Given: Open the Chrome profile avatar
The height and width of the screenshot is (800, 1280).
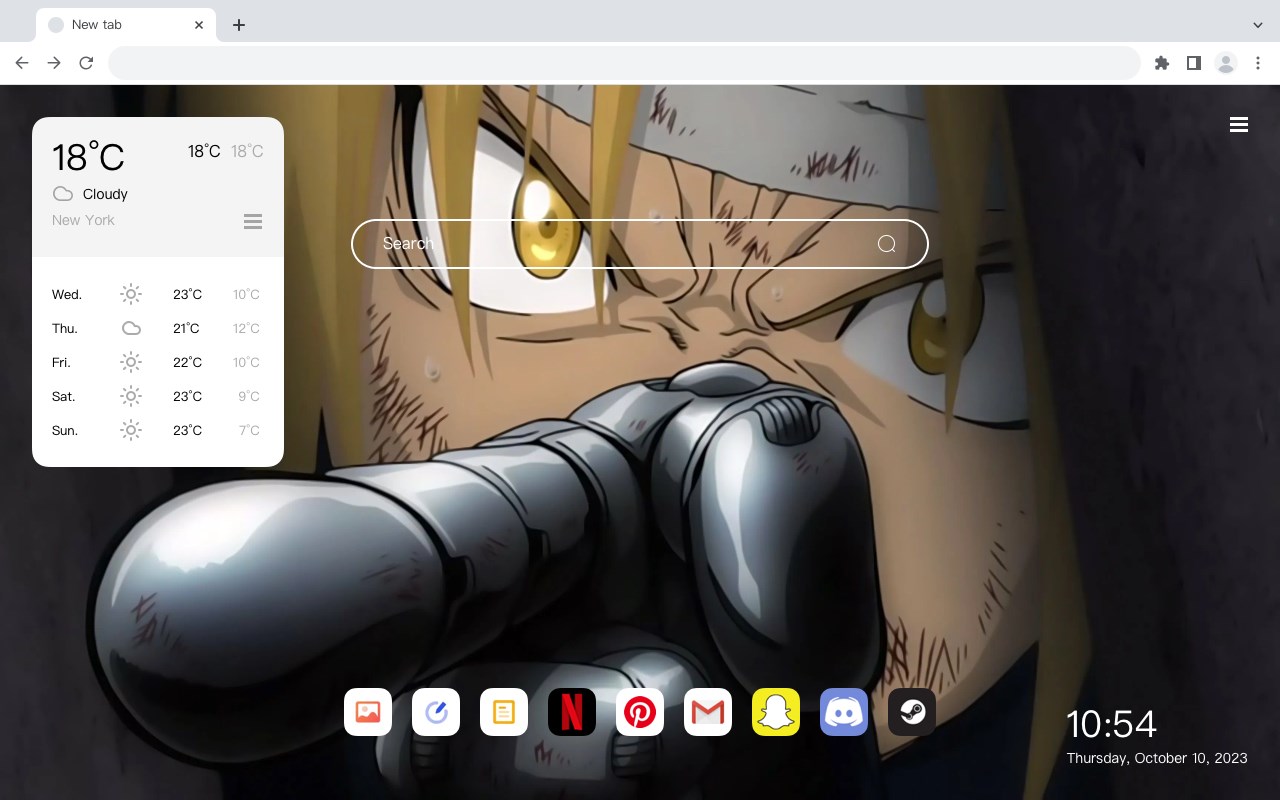Looking at the screenshot, I should tap(1226, 63).
